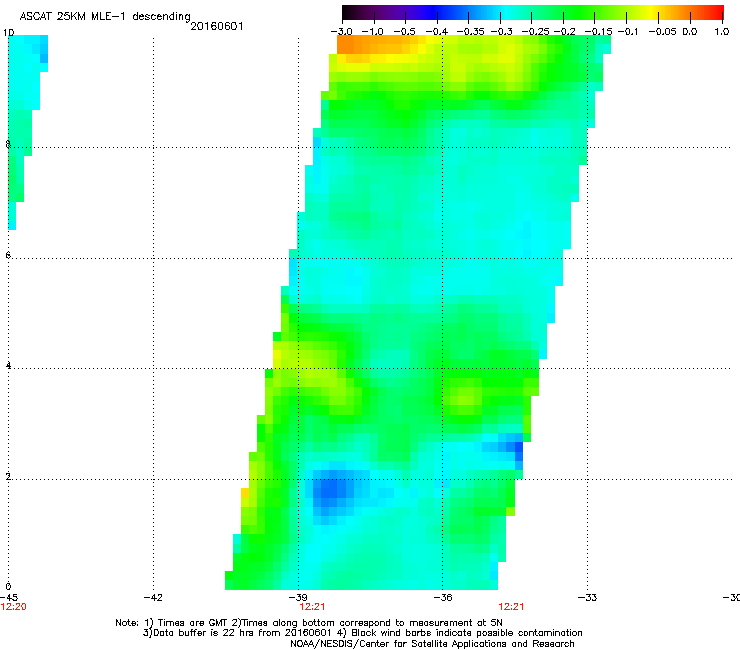Select the latitude label "2" on the left axis
Screen dimensions: 740x650
[8, 476]
